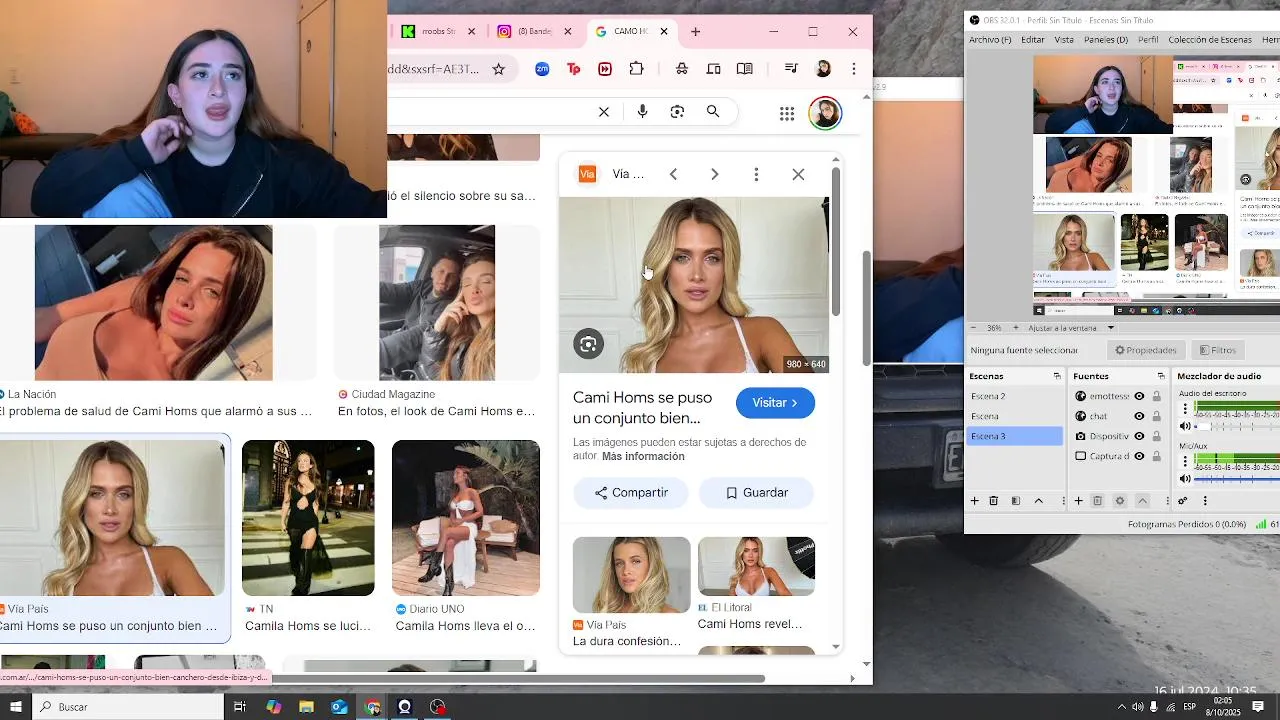Hide the chat source in OBS
The height and width of the screenshot is (720, 1280).
1139,416
